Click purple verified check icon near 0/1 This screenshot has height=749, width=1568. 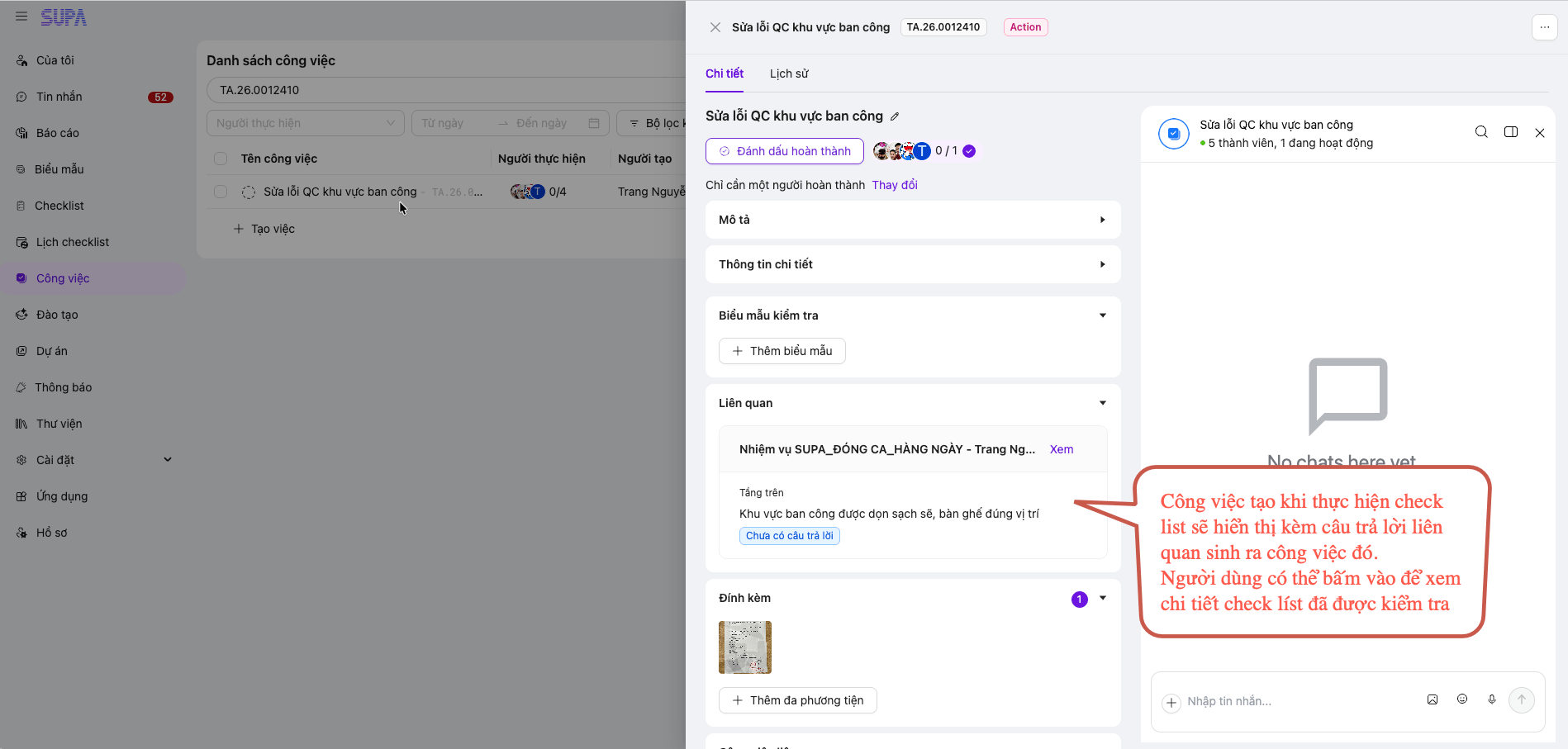tap(969, 151)
